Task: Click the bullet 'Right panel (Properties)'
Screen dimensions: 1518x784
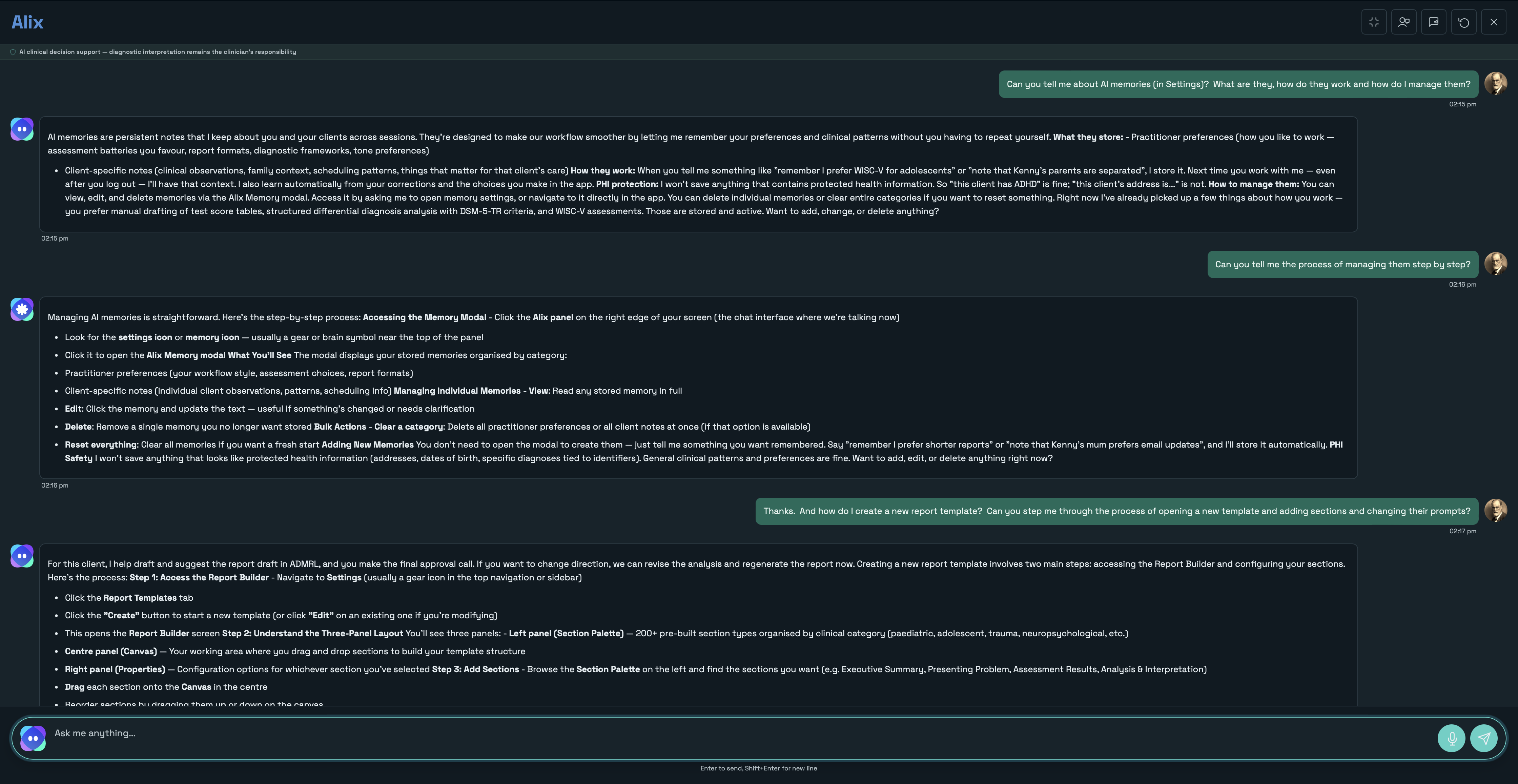Action: click(x=636, y=670)
